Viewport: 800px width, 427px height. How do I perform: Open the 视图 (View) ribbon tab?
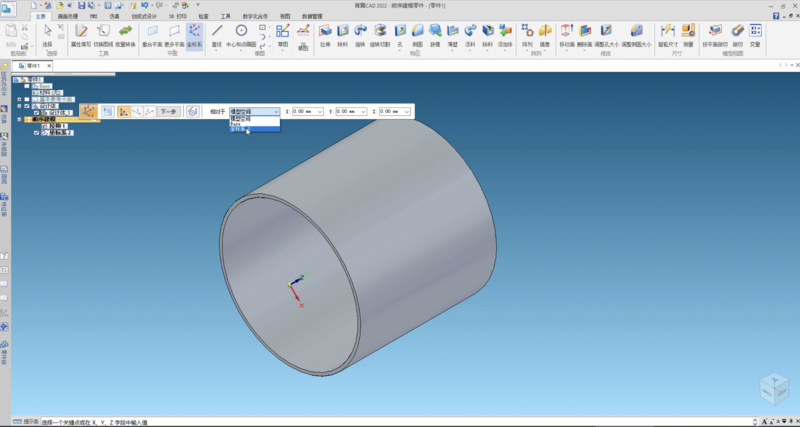pyautogui.click(x=284, y=17)
